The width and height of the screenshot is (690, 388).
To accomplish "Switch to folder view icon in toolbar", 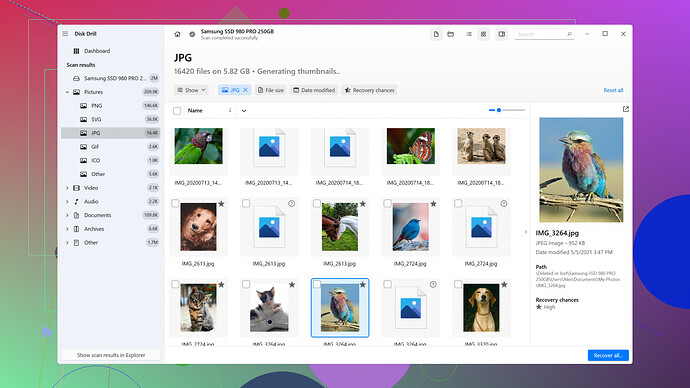I will point(451,34).
